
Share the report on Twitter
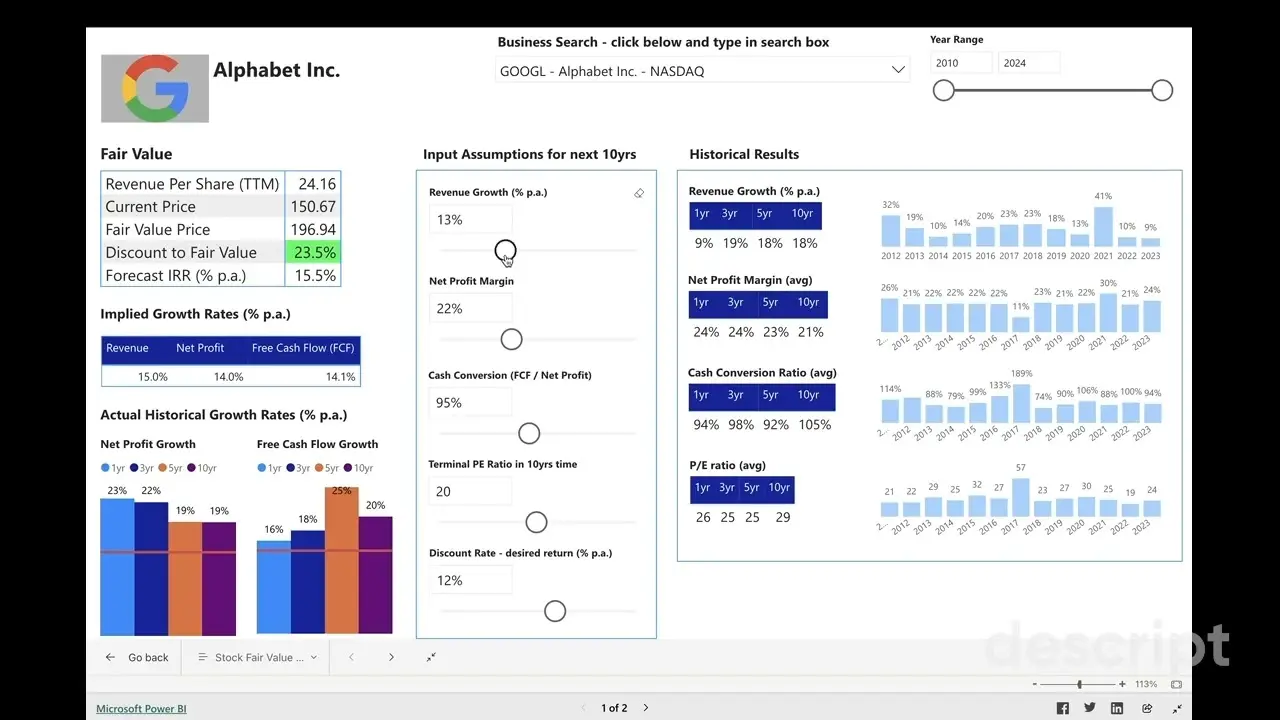[1090, 708]
